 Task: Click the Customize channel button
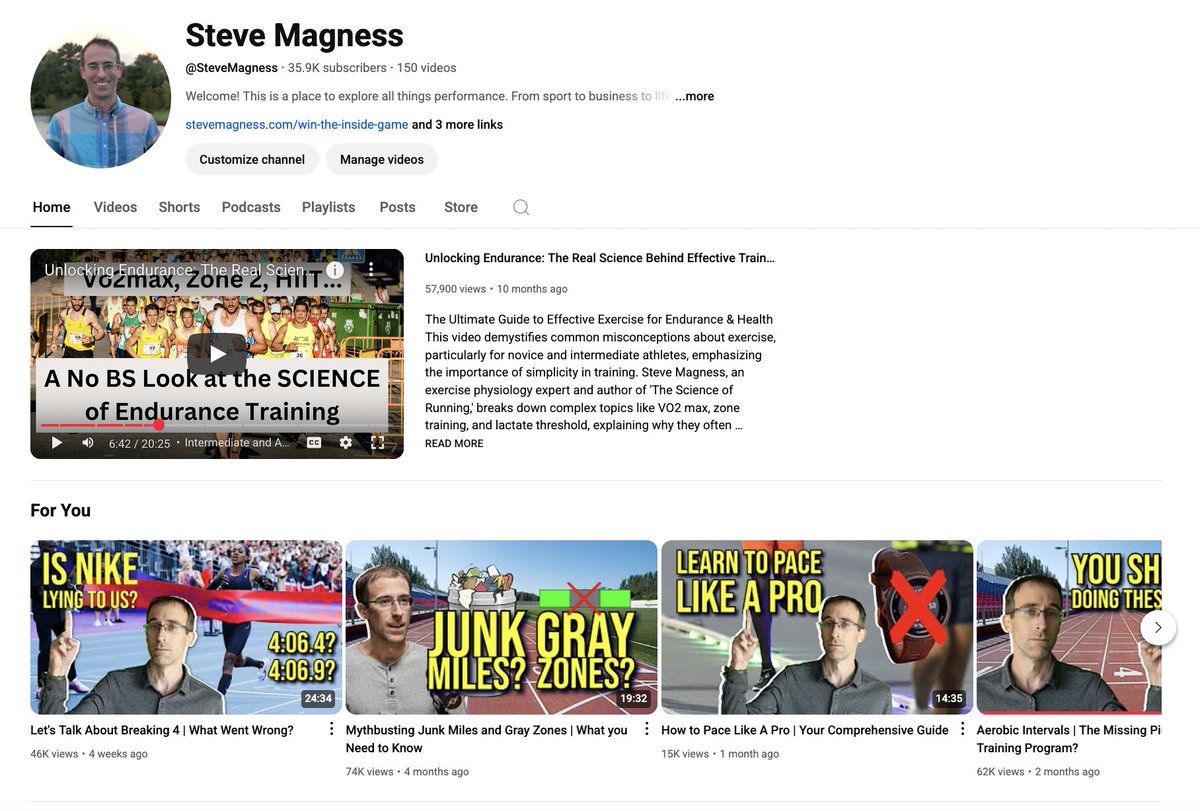[251, 159]
